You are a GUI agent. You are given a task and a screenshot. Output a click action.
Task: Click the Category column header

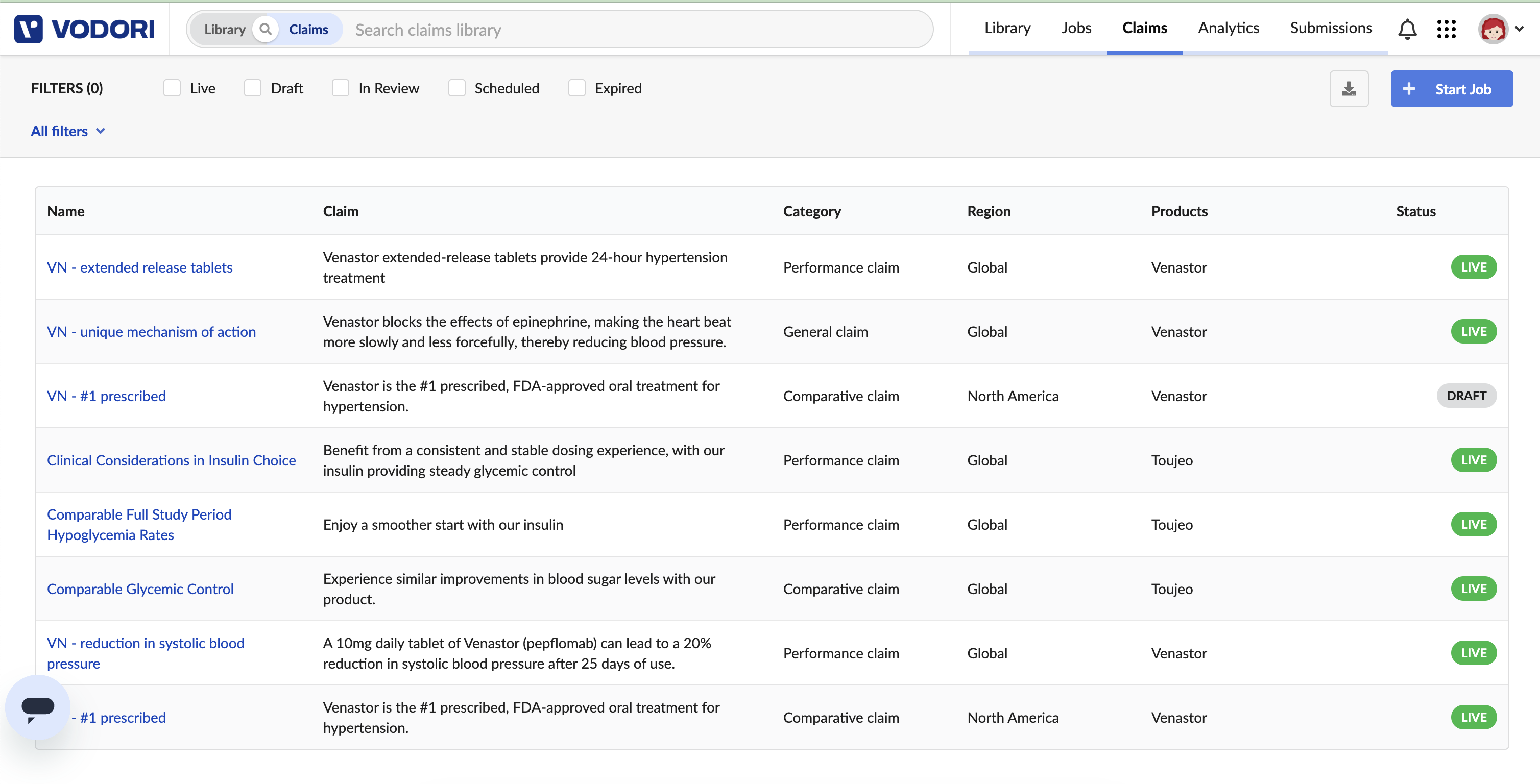[812, 211]
